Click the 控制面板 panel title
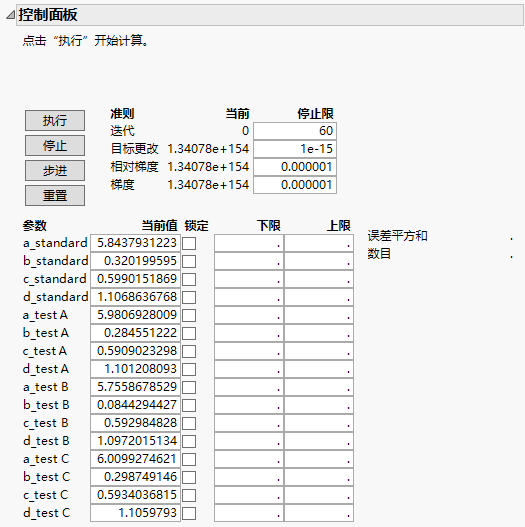The height and width of the screenshot is (527, 525). tap(48, 15)
